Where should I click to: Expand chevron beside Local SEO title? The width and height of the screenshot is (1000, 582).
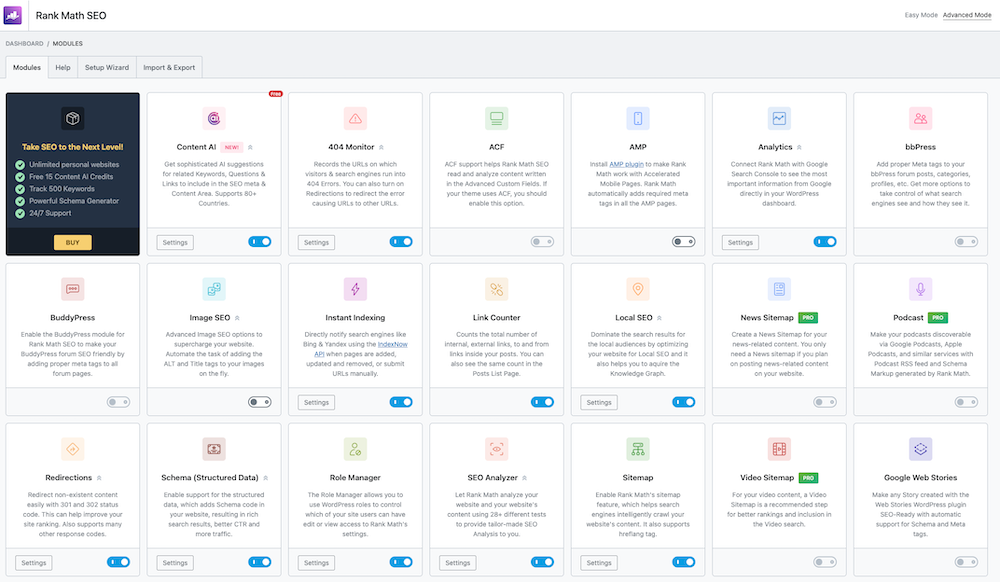(659, 318)
